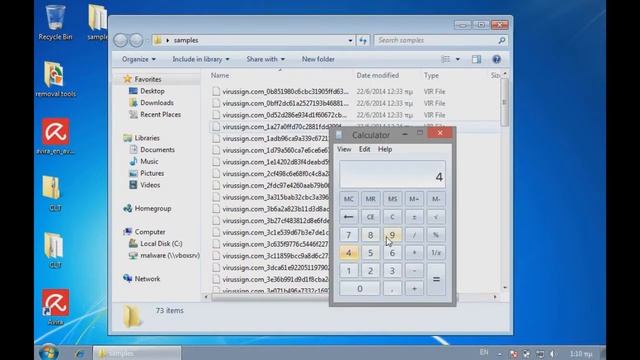
Task: Click the network icon in the system tray
Action: click(x=540, y=354)
